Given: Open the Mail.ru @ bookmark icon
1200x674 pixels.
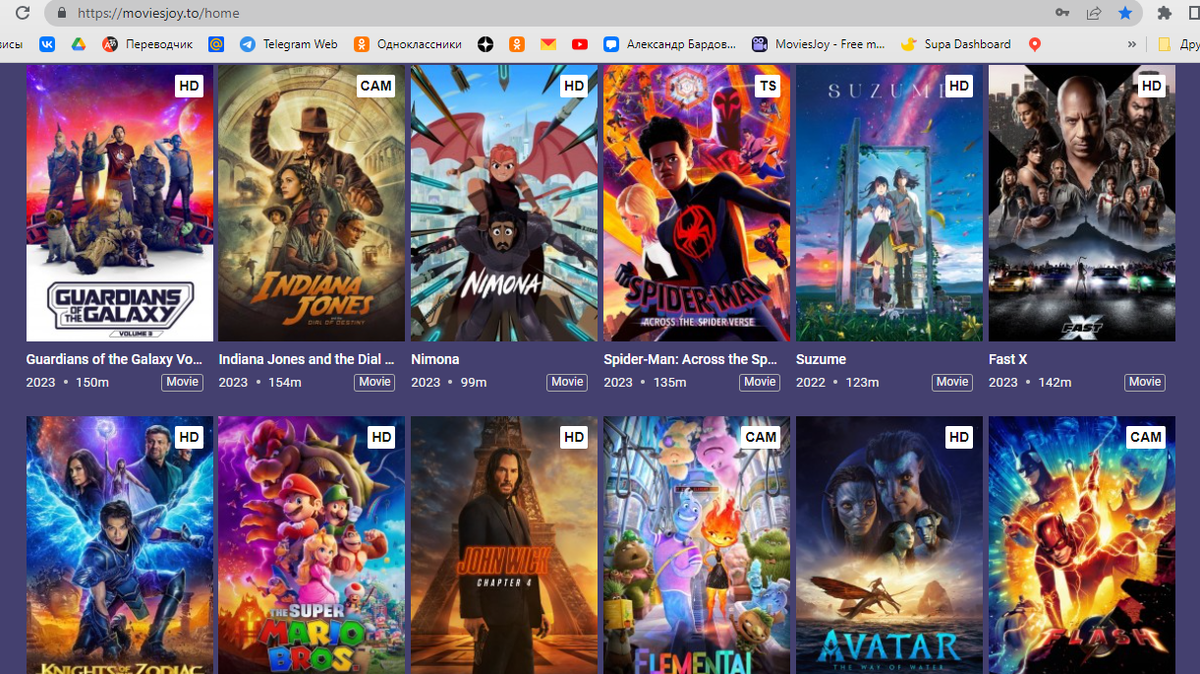Looking at the screenshot, I should [x=216, y=44].
